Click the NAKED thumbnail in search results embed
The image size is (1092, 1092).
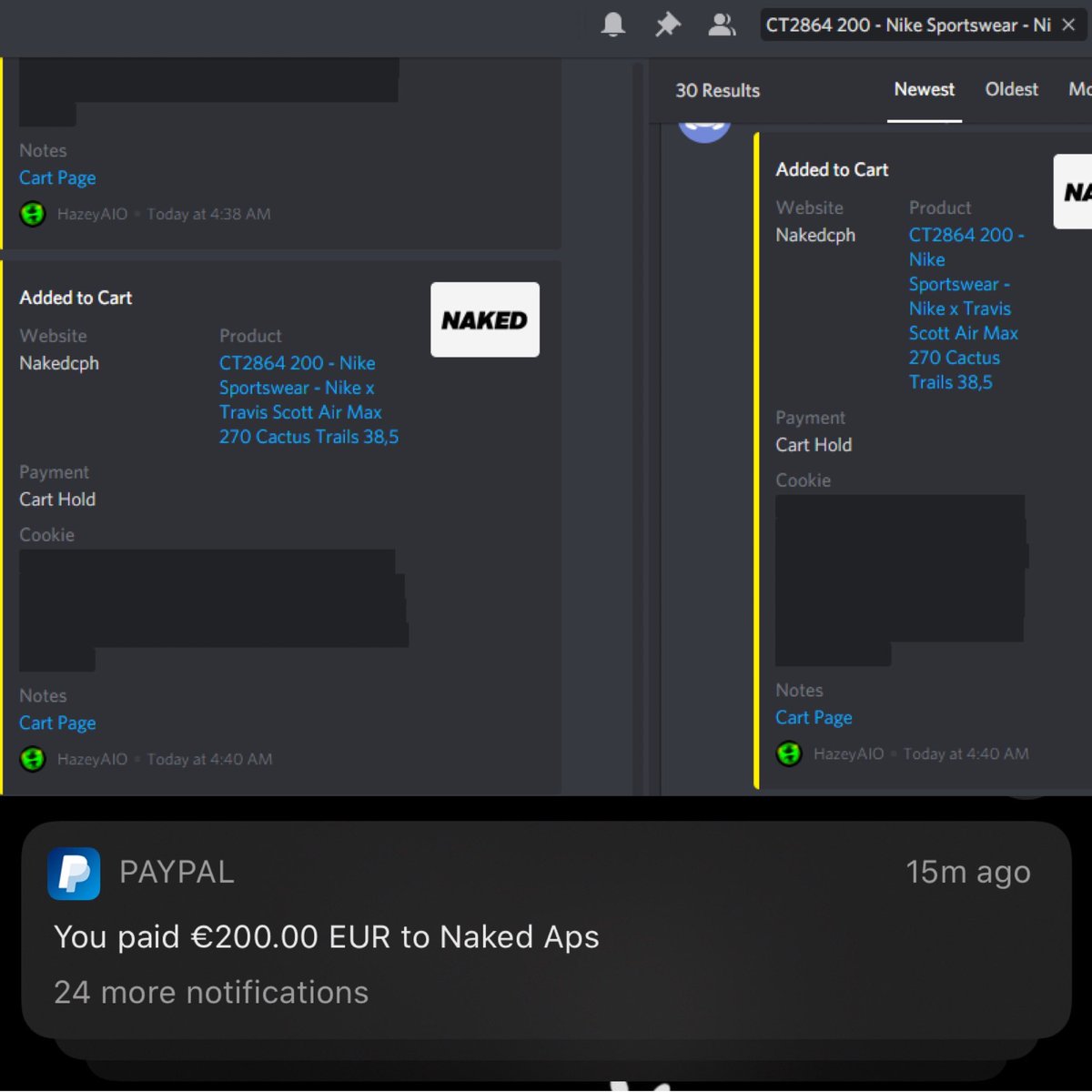point(1073,191)
